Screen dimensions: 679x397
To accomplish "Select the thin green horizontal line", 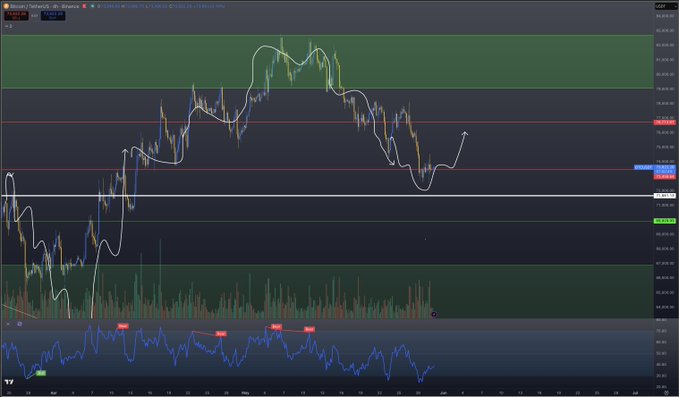I will 327,221.
